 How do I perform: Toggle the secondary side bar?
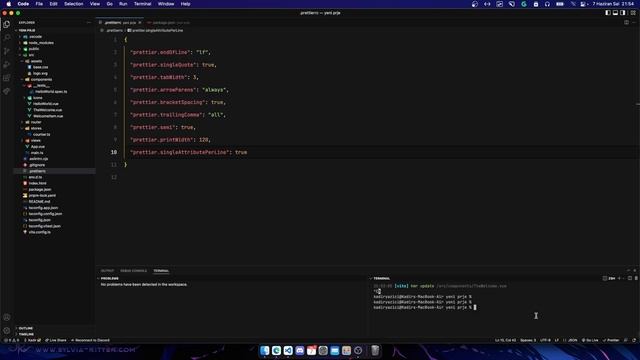click(622, 13)
